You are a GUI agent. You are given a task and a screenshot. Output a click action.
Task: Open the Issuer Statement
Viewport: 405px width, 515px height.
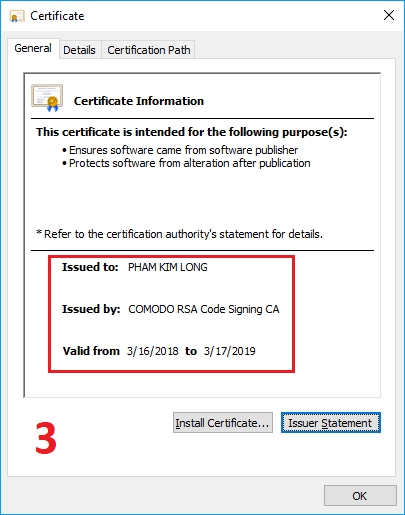[x=330, y=423]
